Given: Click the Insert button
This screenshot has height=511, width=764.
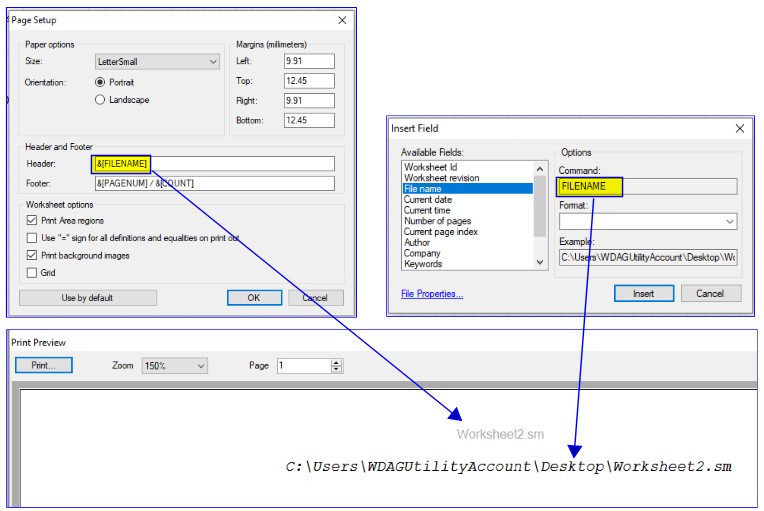Looking at the screenshot, I should click(x=643, y=293).
